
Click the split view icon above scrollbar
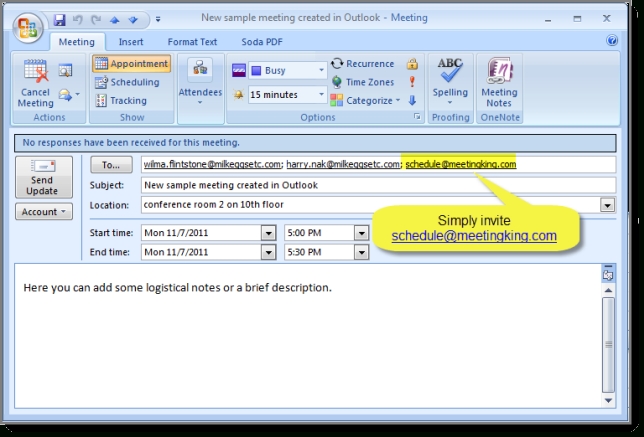coord(608,275)
